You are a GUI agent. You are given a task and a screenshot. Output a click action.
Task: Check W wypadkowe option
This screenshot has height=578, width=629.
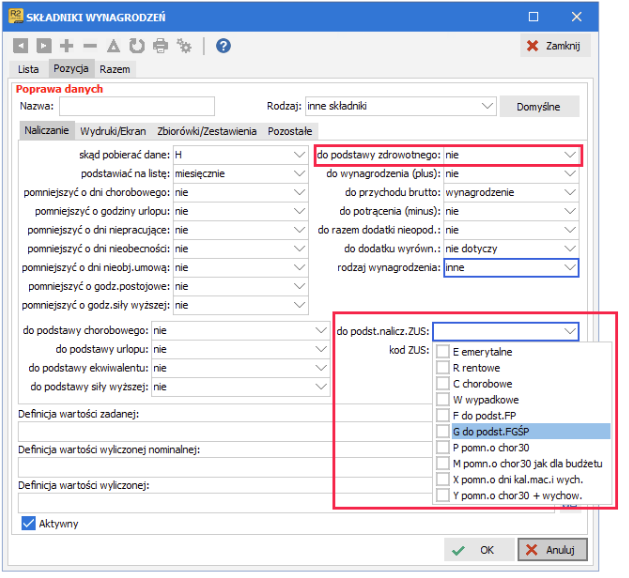click(x=443, y=400)
